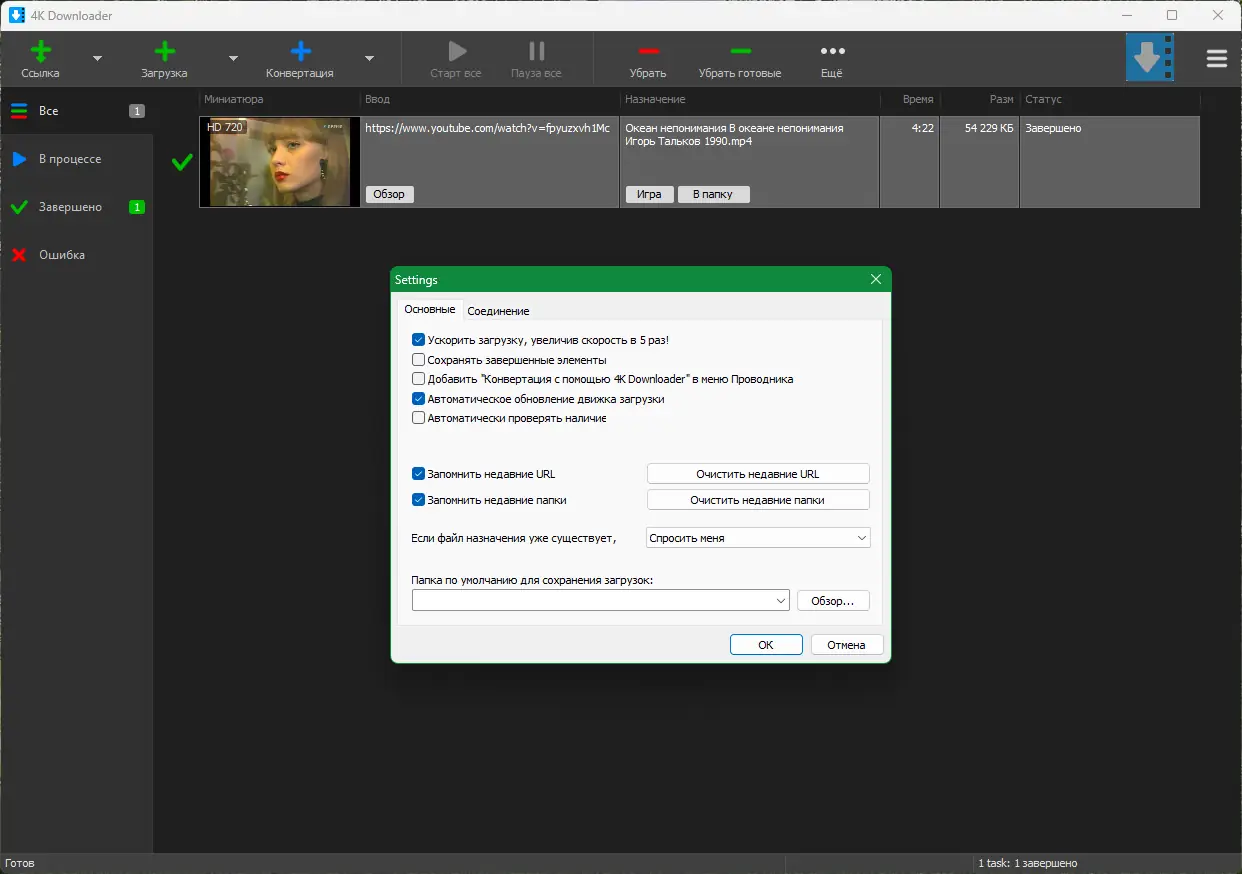Select the Завершено sidebar filter
The image size is (1242, 874).
pos(76,207)
